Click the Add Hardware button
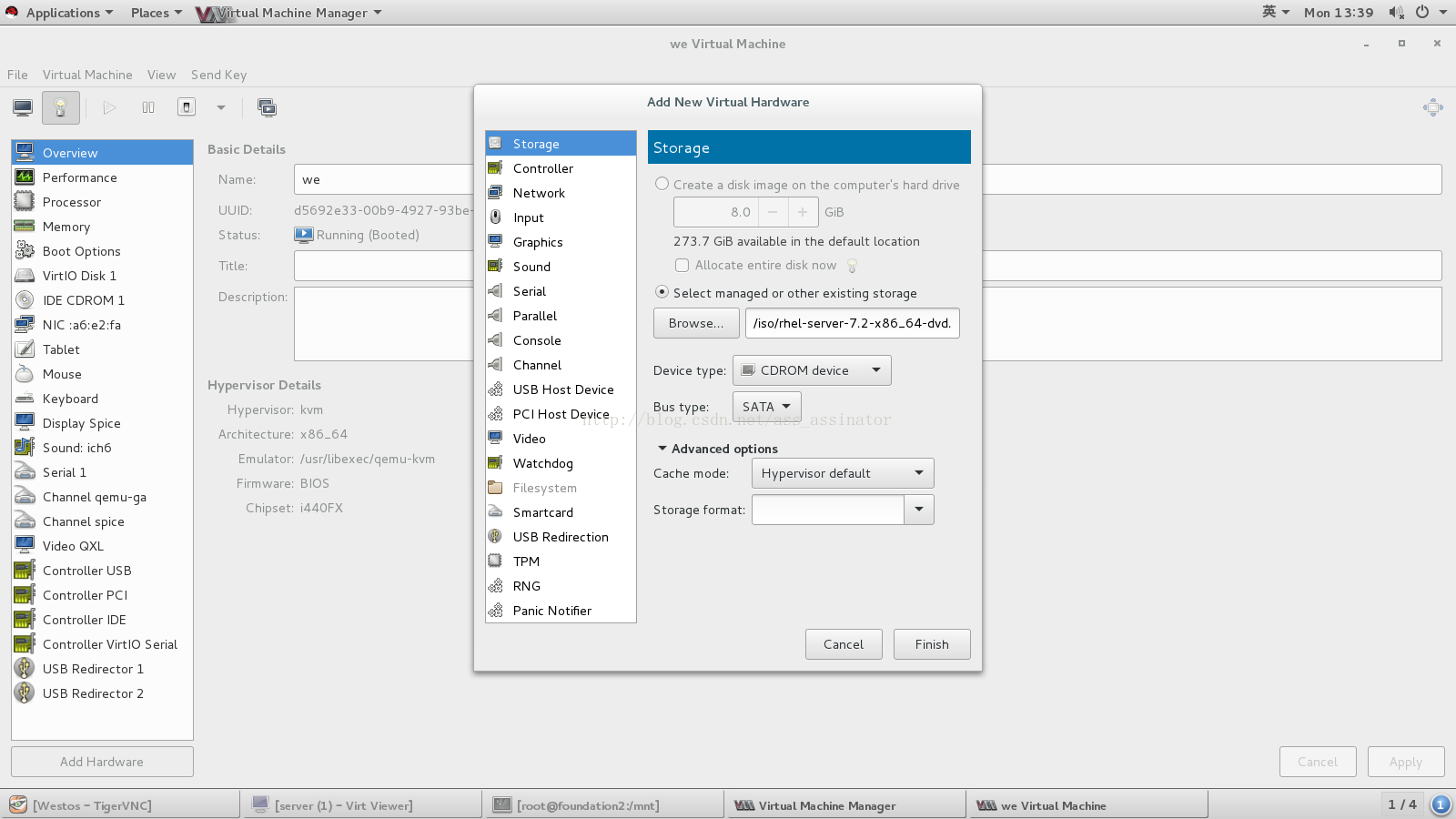 (102, 762)
